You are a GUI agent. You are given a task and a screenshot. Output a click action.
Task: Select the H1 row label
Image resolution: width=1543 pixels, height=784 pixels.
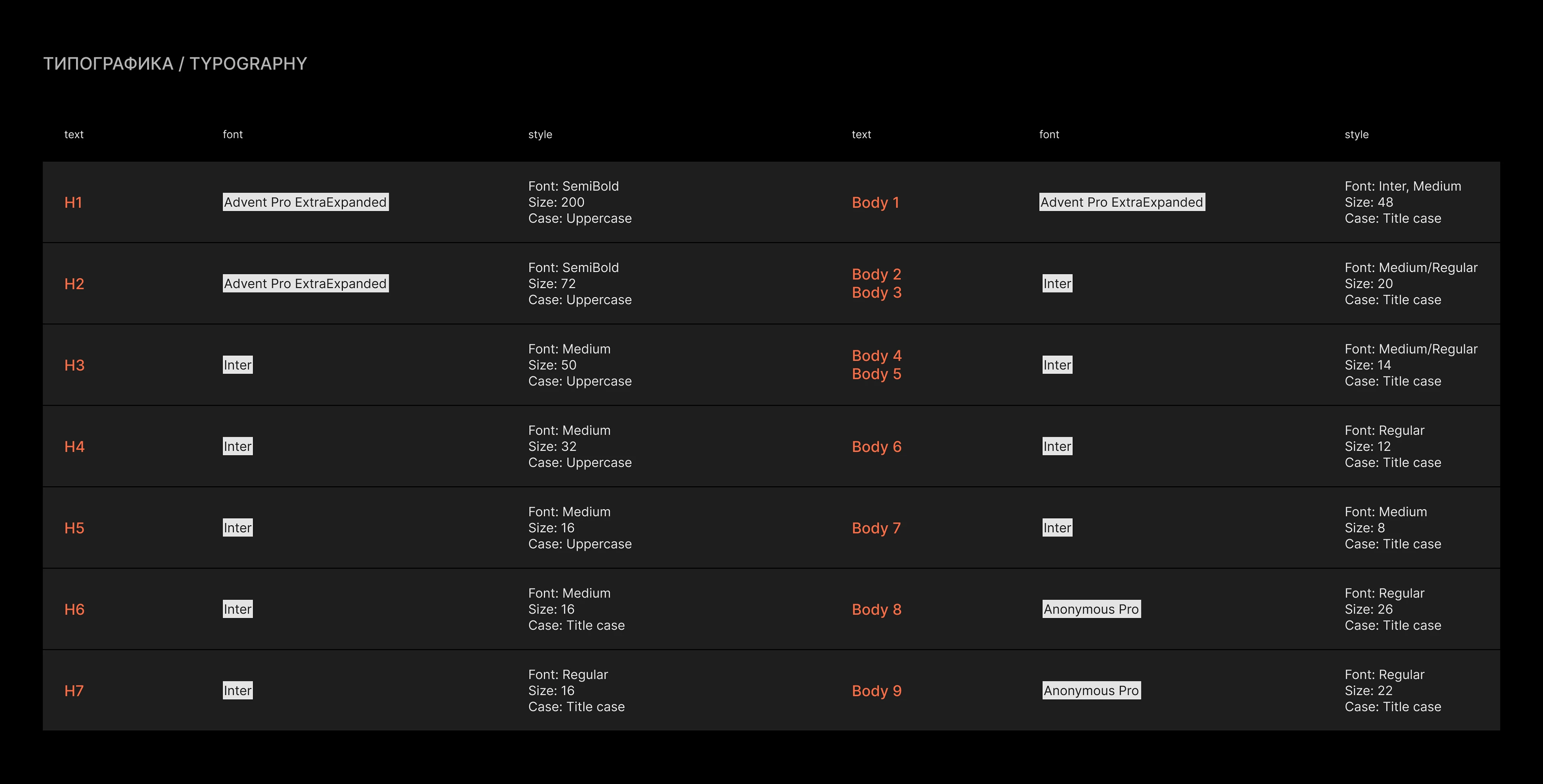coord(73,202)
